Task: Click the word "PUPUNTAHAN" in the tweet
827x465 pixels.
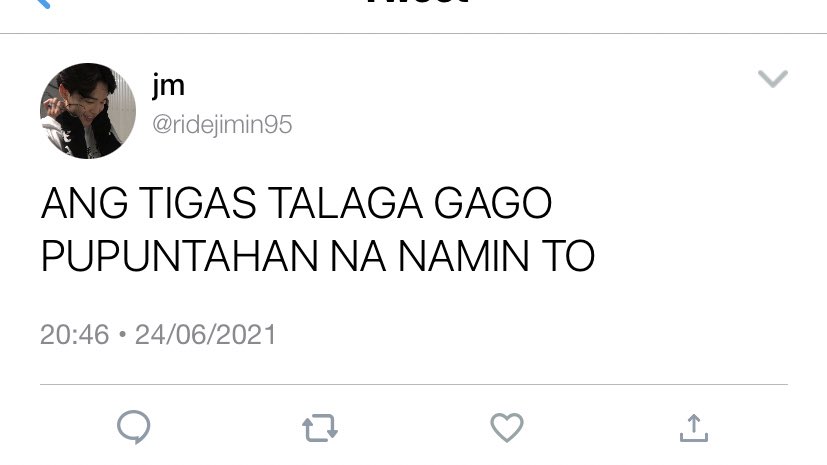Action: pyautogui.click(x=179, y=256)
